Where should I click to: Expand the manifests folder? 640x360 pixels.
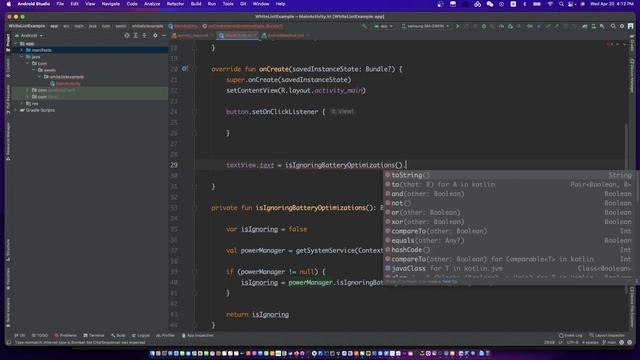point(22,50)
